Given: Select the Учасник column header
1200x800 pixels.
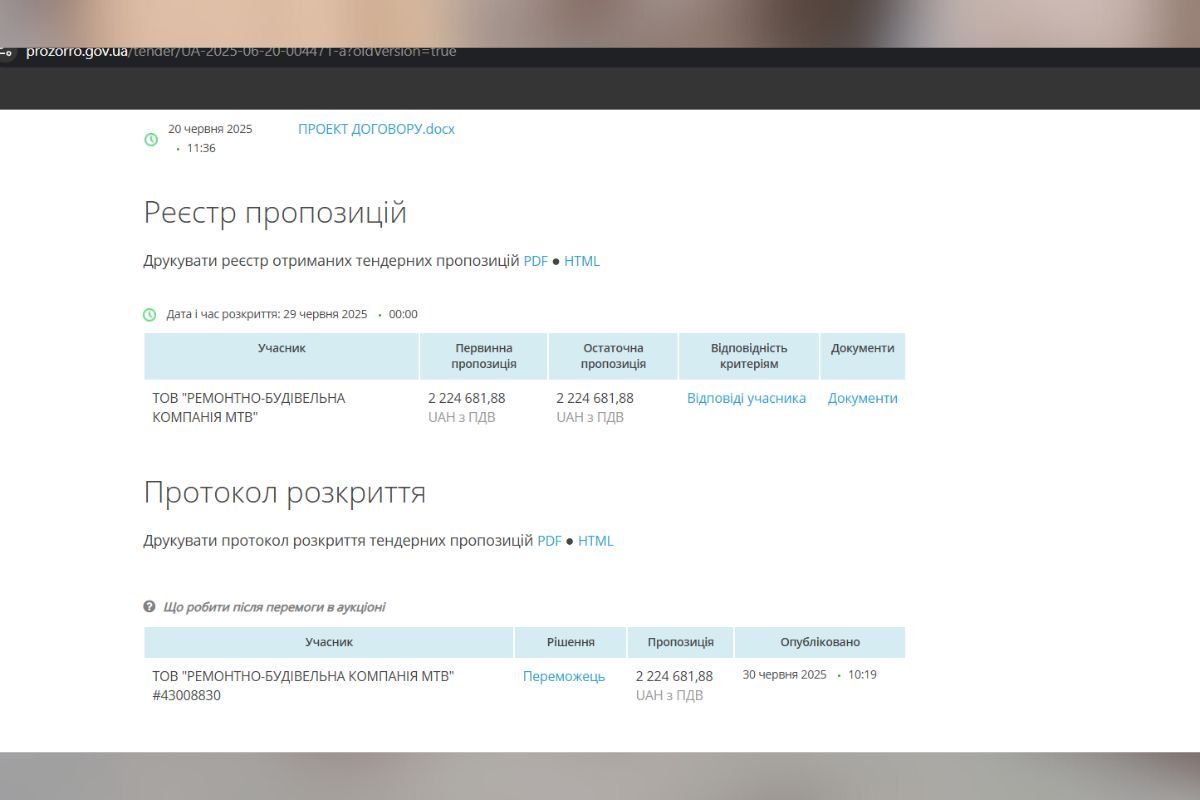Looking at the screenshot, I should tap(281, 348).
